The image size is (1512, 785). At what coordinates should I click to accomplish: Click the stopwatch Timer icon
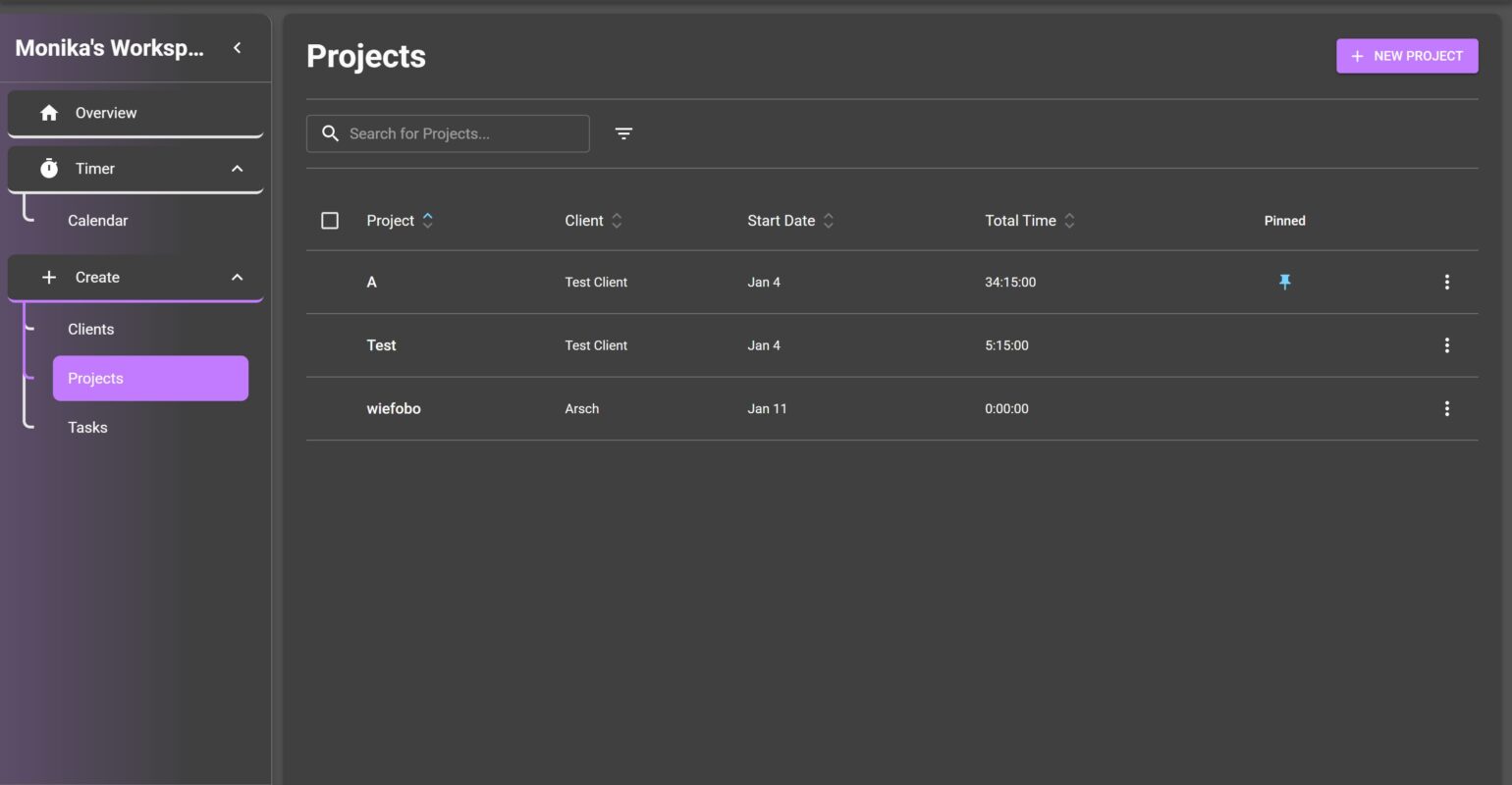[x=49, y=169]
